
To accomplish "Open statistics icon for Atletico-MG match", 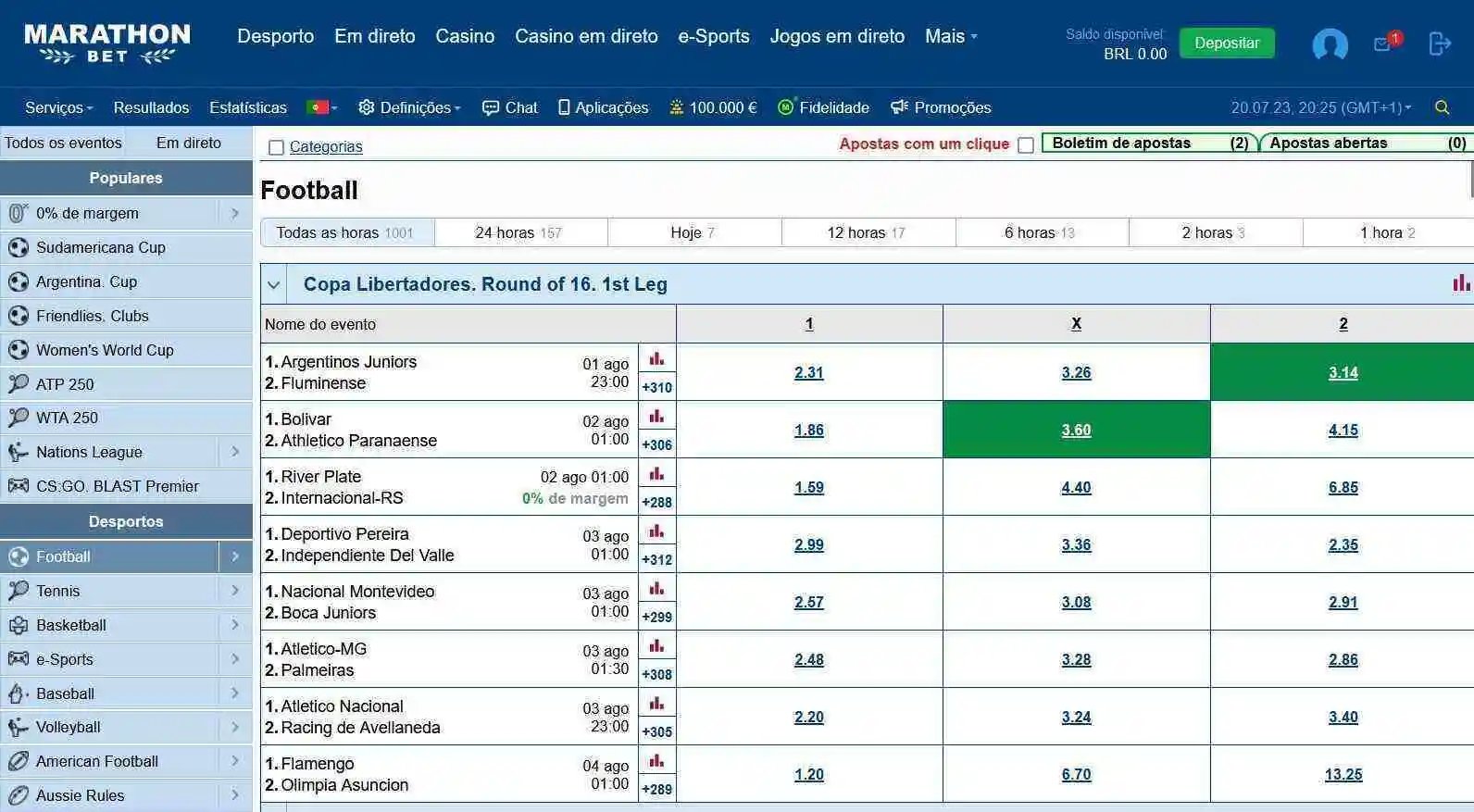I will pyautogui.click(x=656, y=646).
